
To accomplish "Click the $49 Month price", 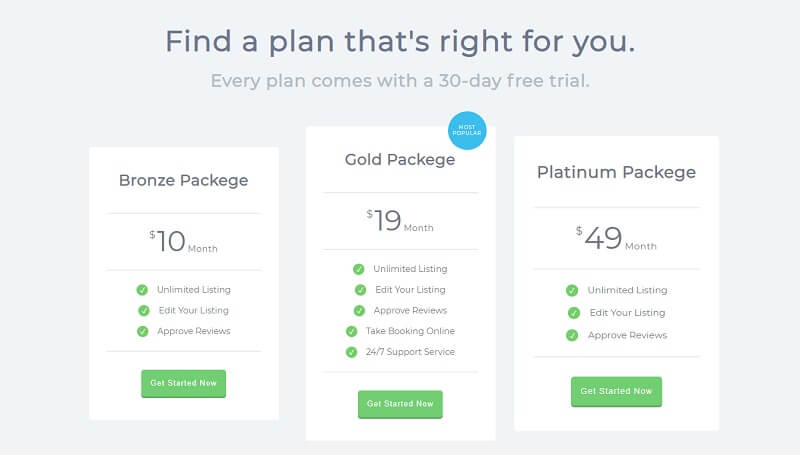I will click(x=616, y=238).
